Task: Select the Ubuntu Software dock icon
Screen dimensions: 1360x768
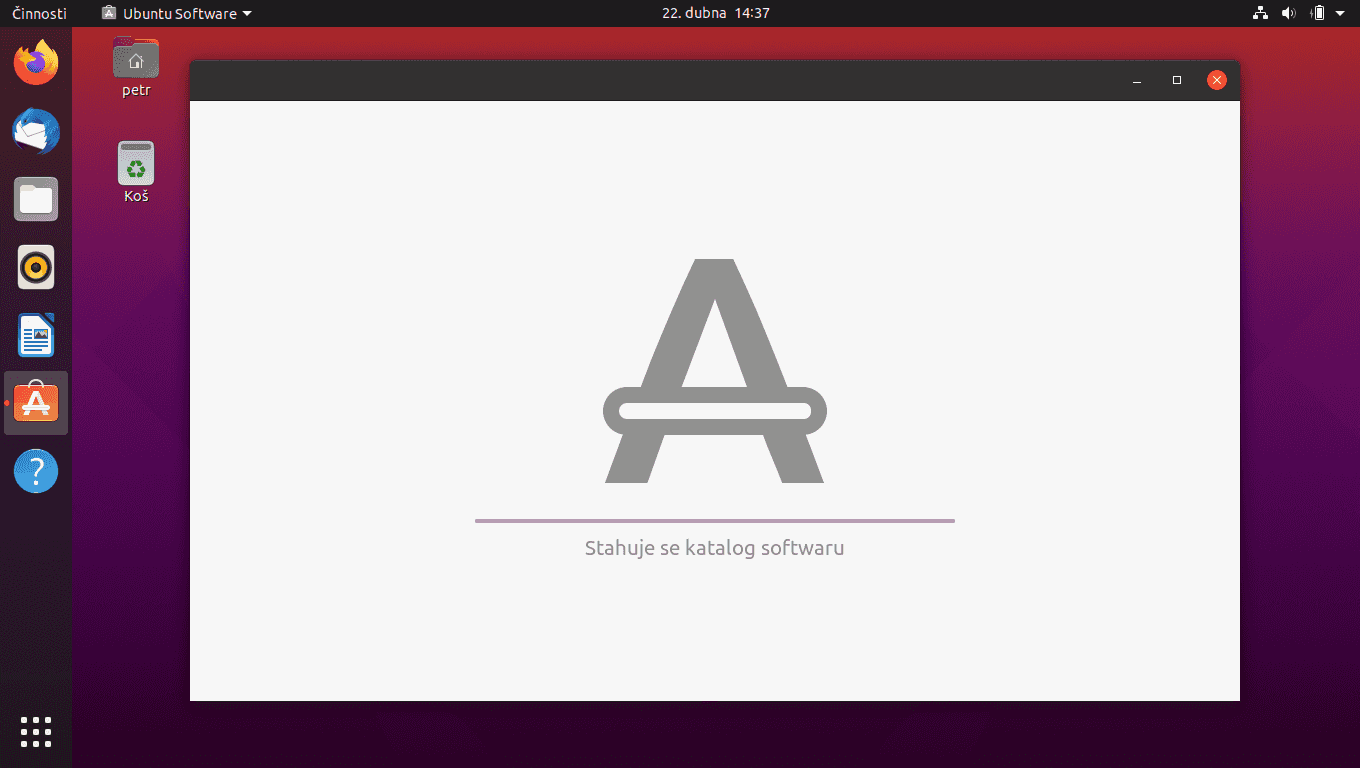Action: (36, 403)
